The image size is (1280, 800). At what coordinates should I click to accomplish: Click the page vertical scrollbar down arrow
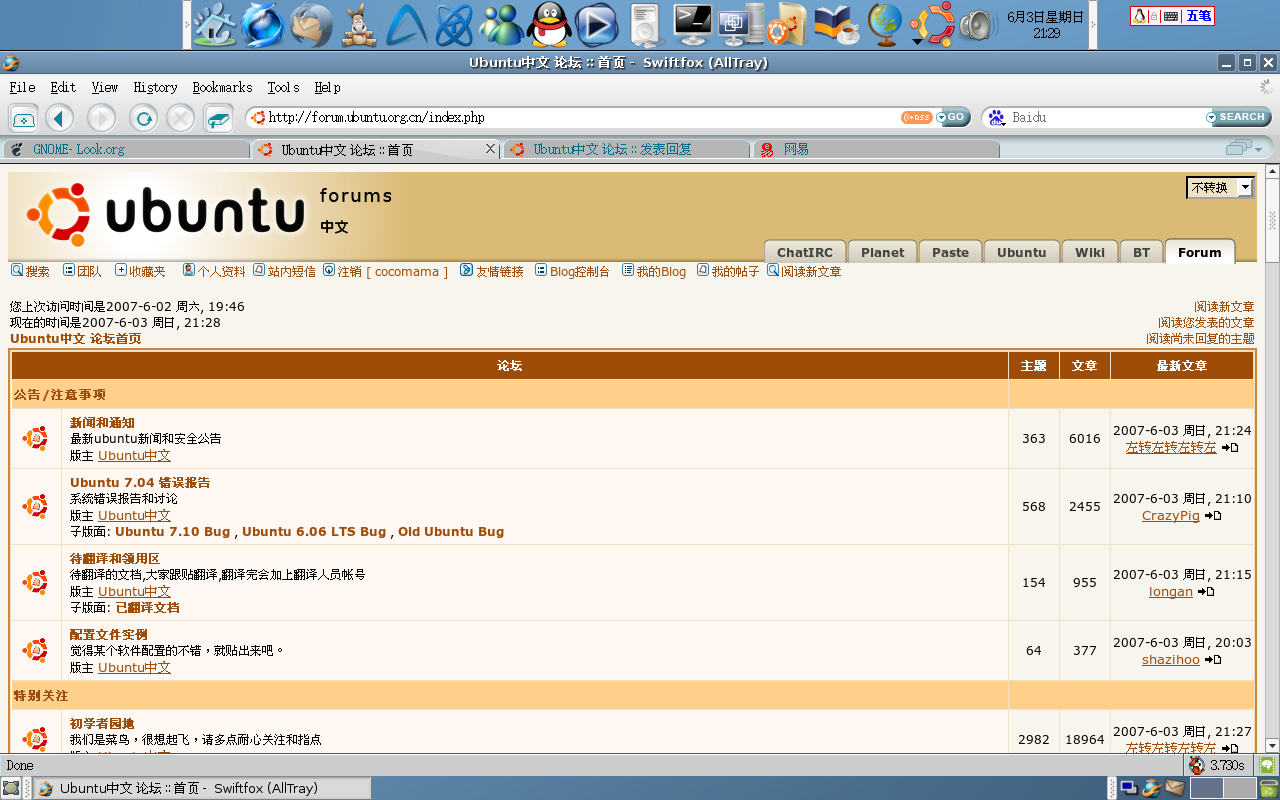tap(1272, 746)
